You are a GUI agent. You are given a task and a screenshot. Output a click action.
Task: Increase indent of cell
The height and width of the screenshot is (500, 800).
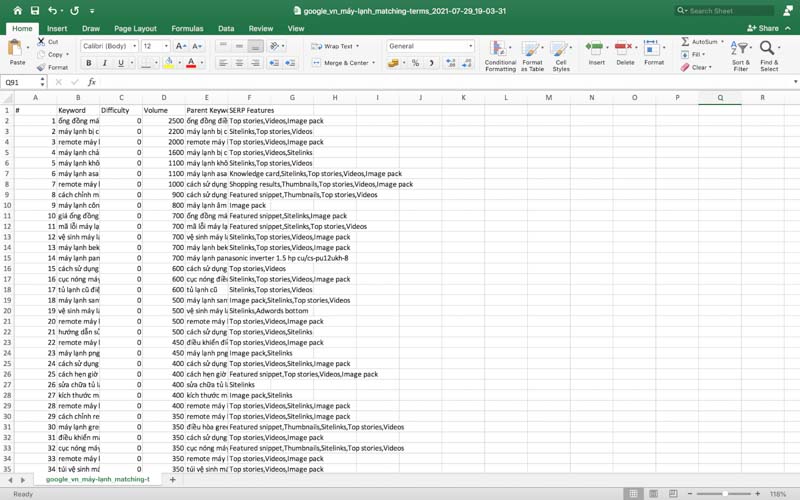pyautogui.click(x=290, y=63)
